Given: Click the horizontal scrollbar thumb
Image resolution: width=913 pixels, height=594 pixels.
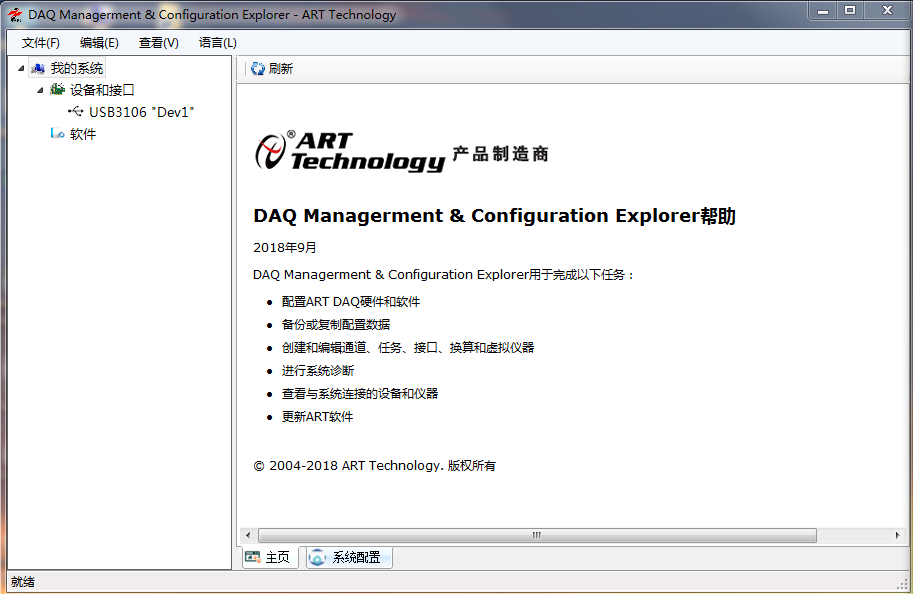Looking at the screenshot, I should point(536,536).
